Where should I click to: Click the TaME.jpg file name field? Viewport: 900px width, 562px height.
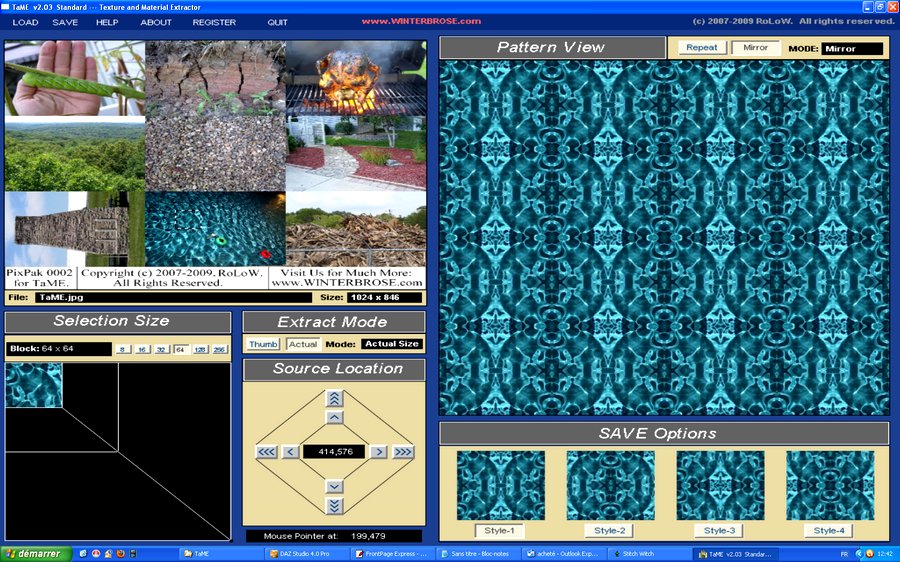[x=173, y=297]
